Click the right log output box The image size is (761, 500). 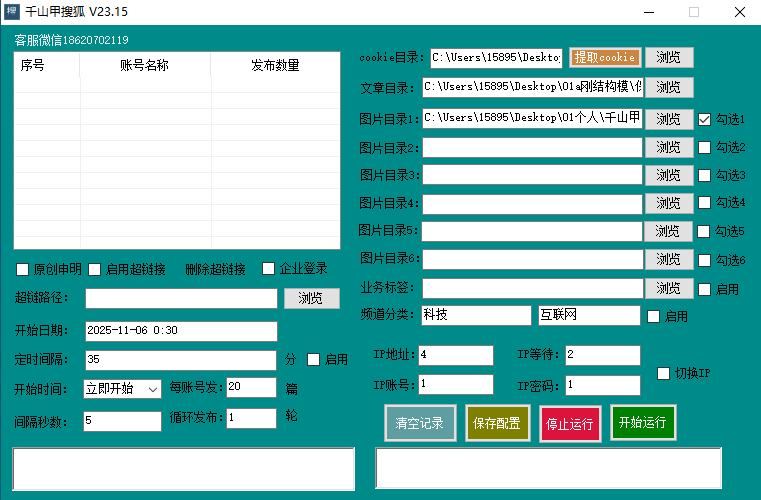click(x=548, y=468)
